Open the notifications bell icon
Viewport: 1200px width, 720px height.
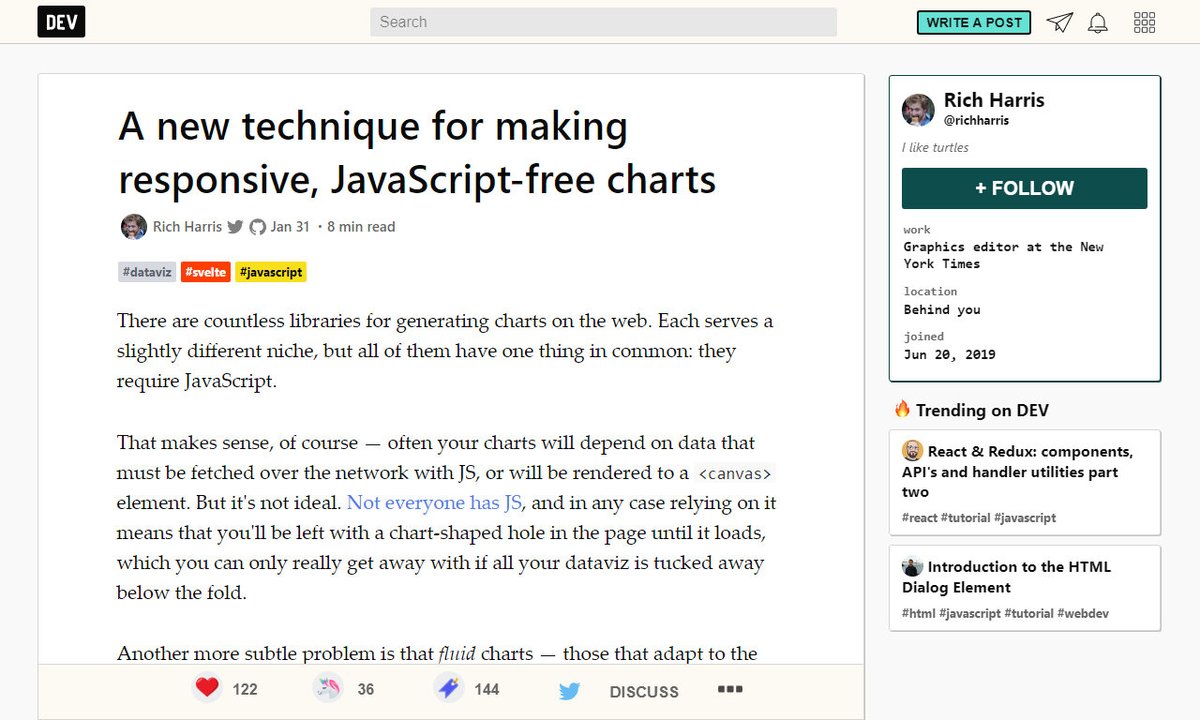pos(1098,22)
